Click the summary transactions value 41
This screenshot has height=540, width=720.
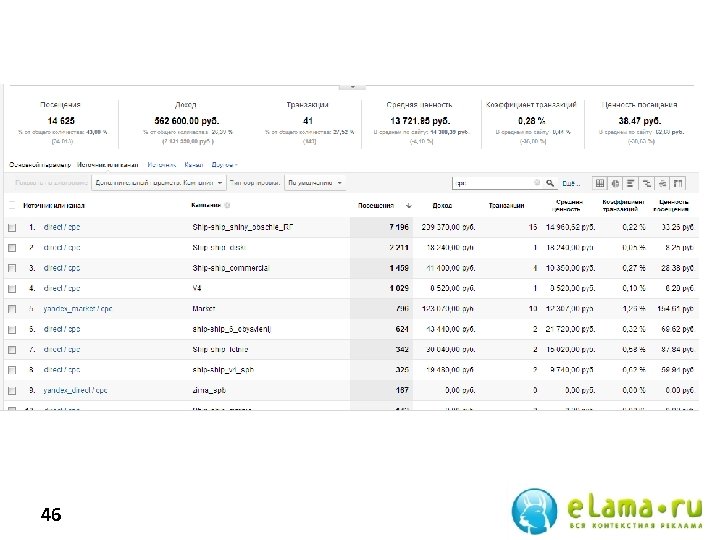click(x=308, y=121)
